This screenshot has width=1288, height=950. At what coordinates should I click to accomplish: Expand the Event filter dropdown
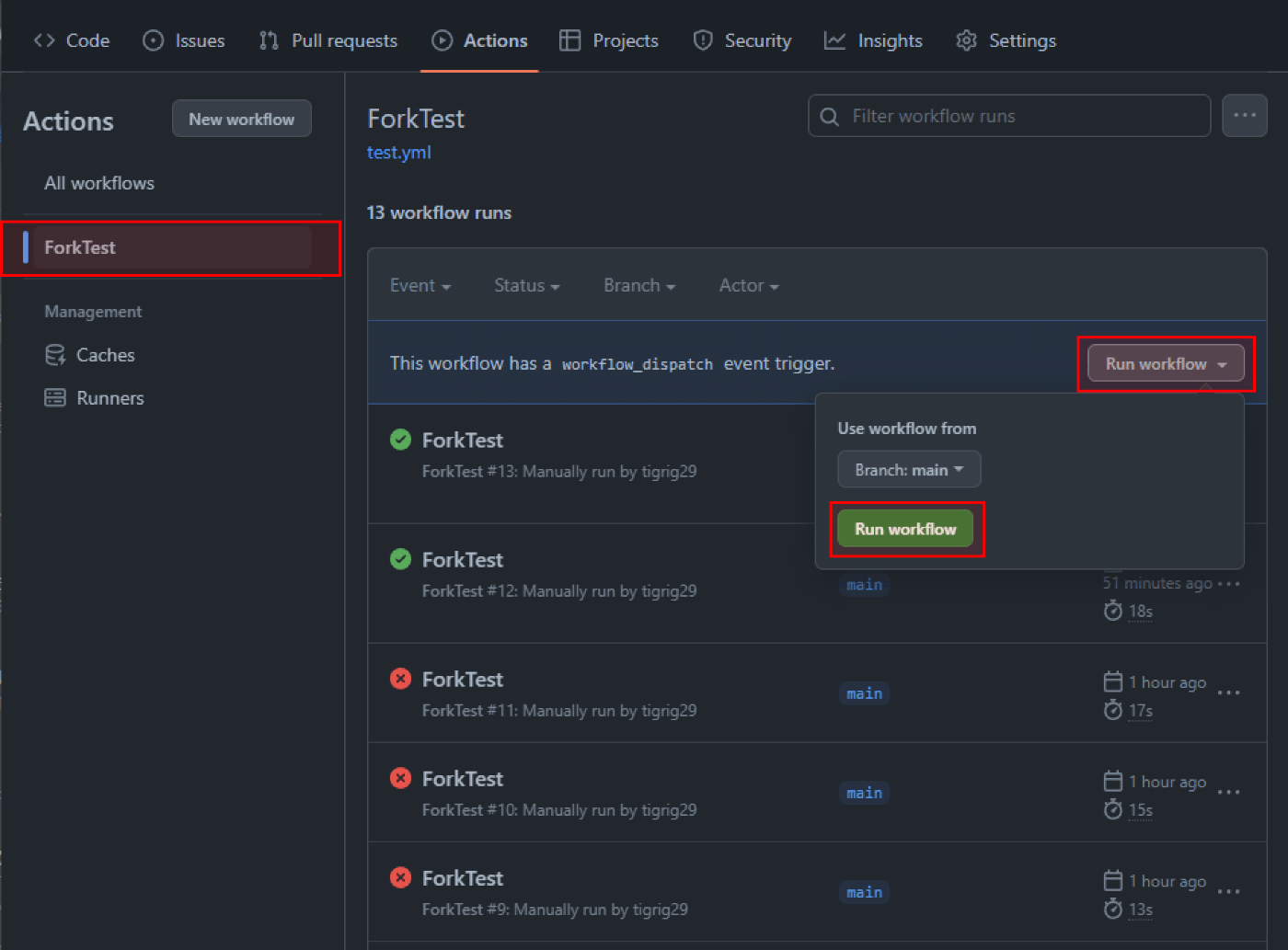click(420, 286)
